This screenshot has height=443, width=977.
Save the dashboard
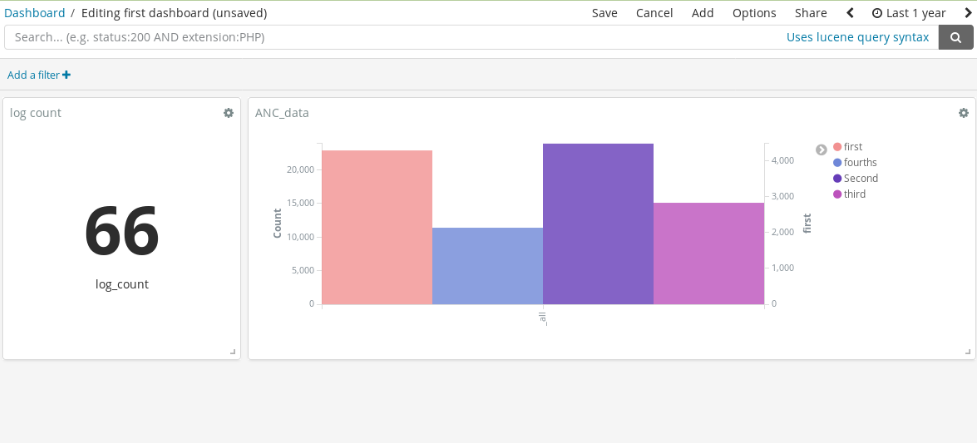tap(605, 13)
